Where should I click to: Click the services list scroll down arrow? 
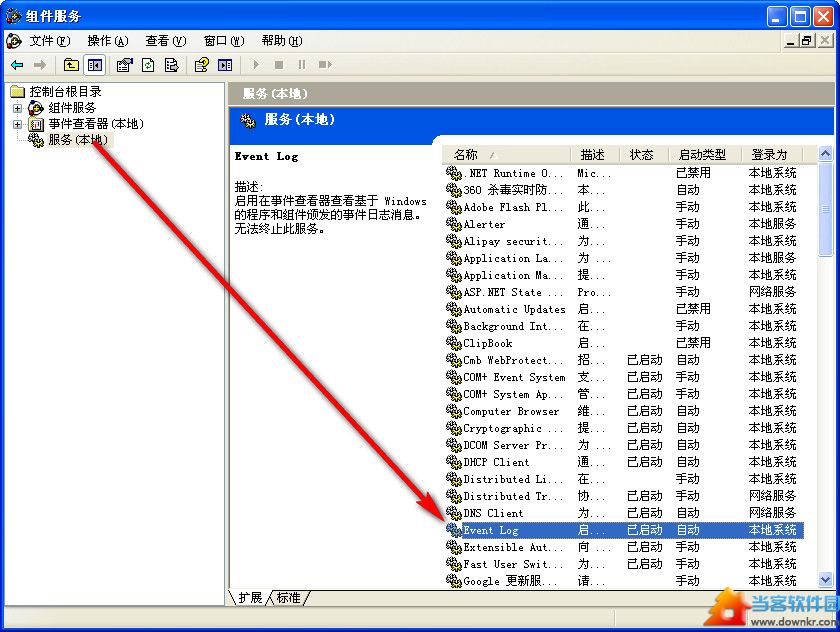point(825,578)
